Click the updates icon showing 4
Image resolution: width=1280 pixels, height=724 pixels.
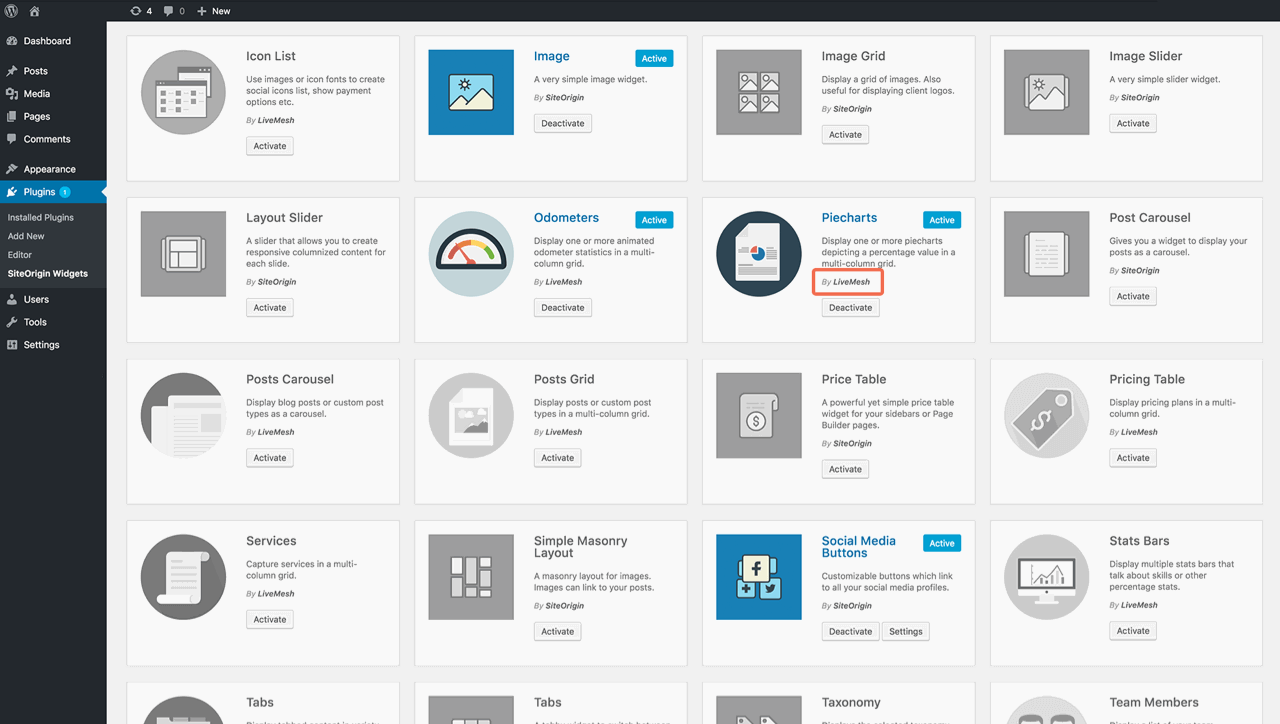(x=137, y=11)
